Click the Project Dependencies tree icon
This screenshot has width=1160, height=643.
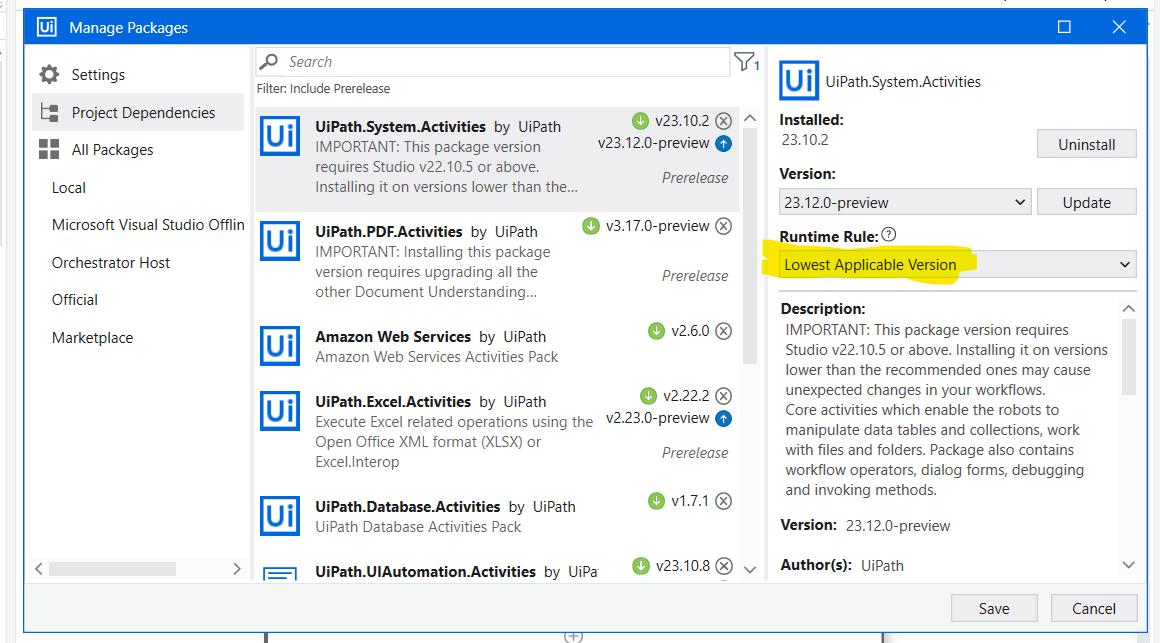pos(50,112)
